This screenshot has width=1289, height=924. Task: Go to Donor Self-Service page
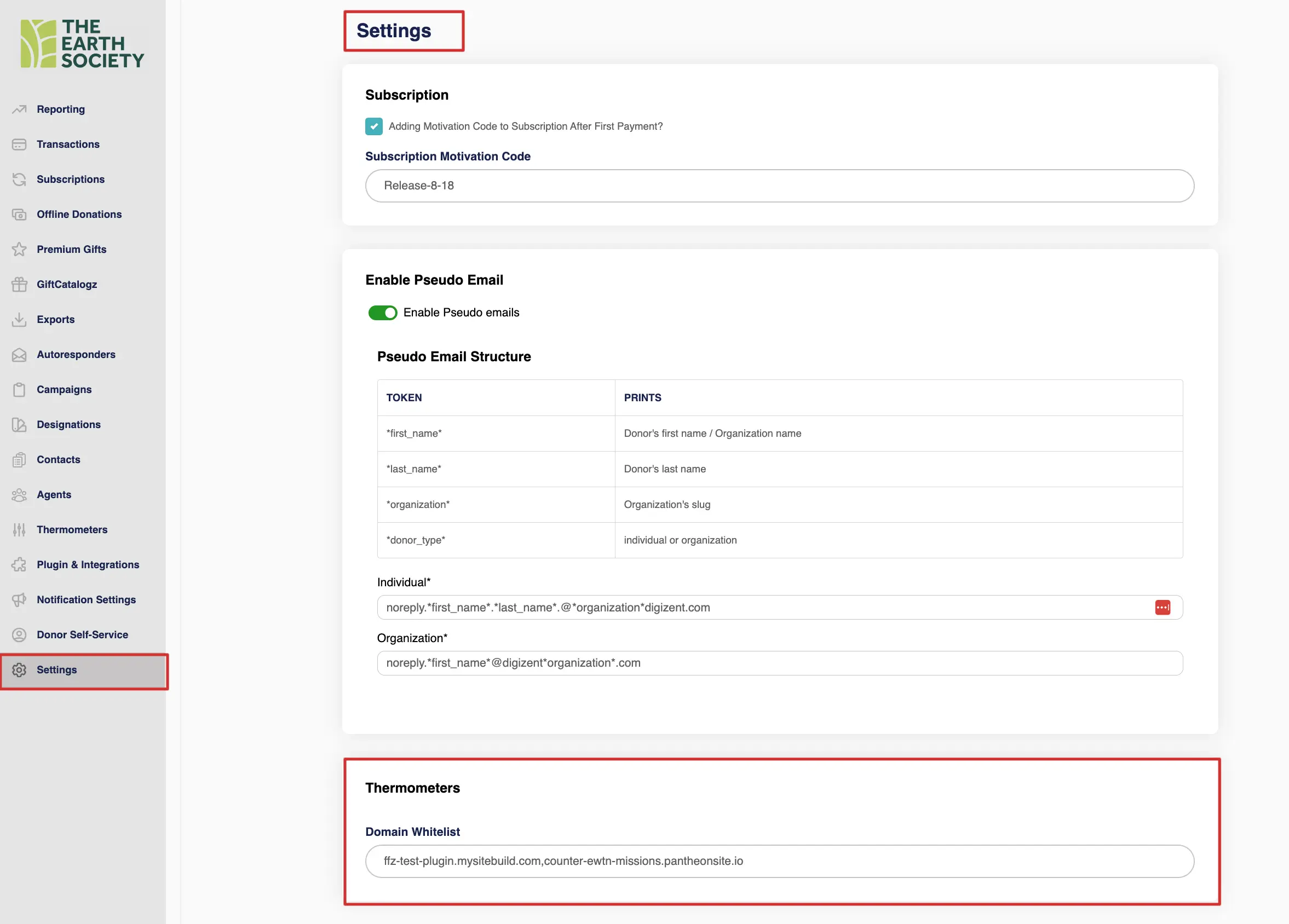click(x=82, y=635)
